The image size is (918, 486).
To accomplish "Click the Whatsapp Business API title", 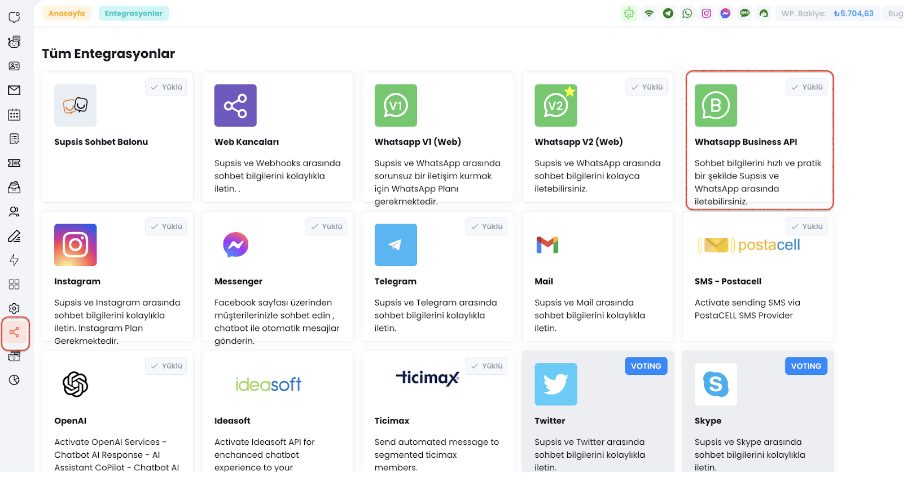I will click(746, 142).
